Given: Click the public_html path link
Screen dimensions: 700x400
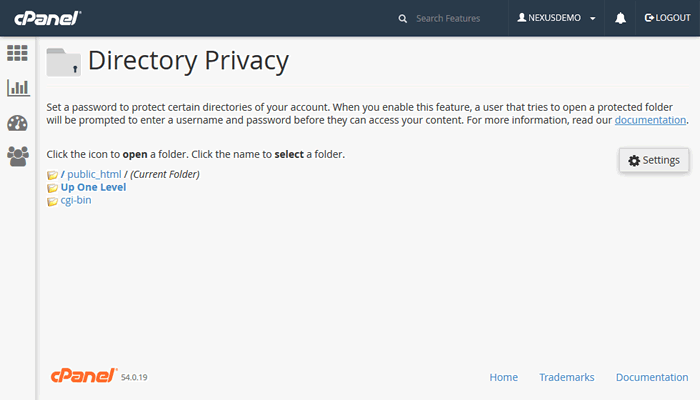Looking at the screenshot, I should (94, 174).
